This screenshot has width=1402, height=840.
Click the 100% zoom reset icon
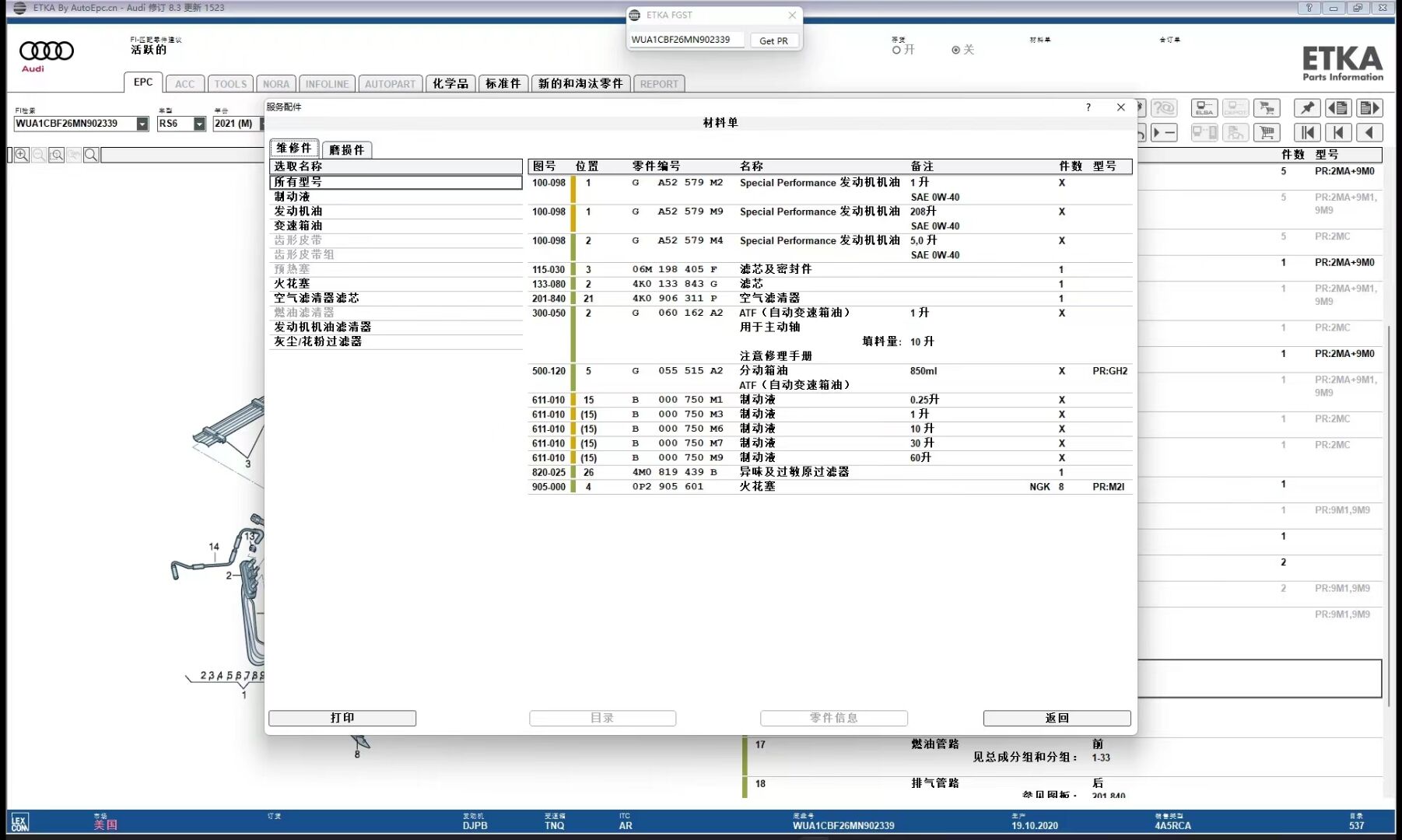tap(73, 155)
